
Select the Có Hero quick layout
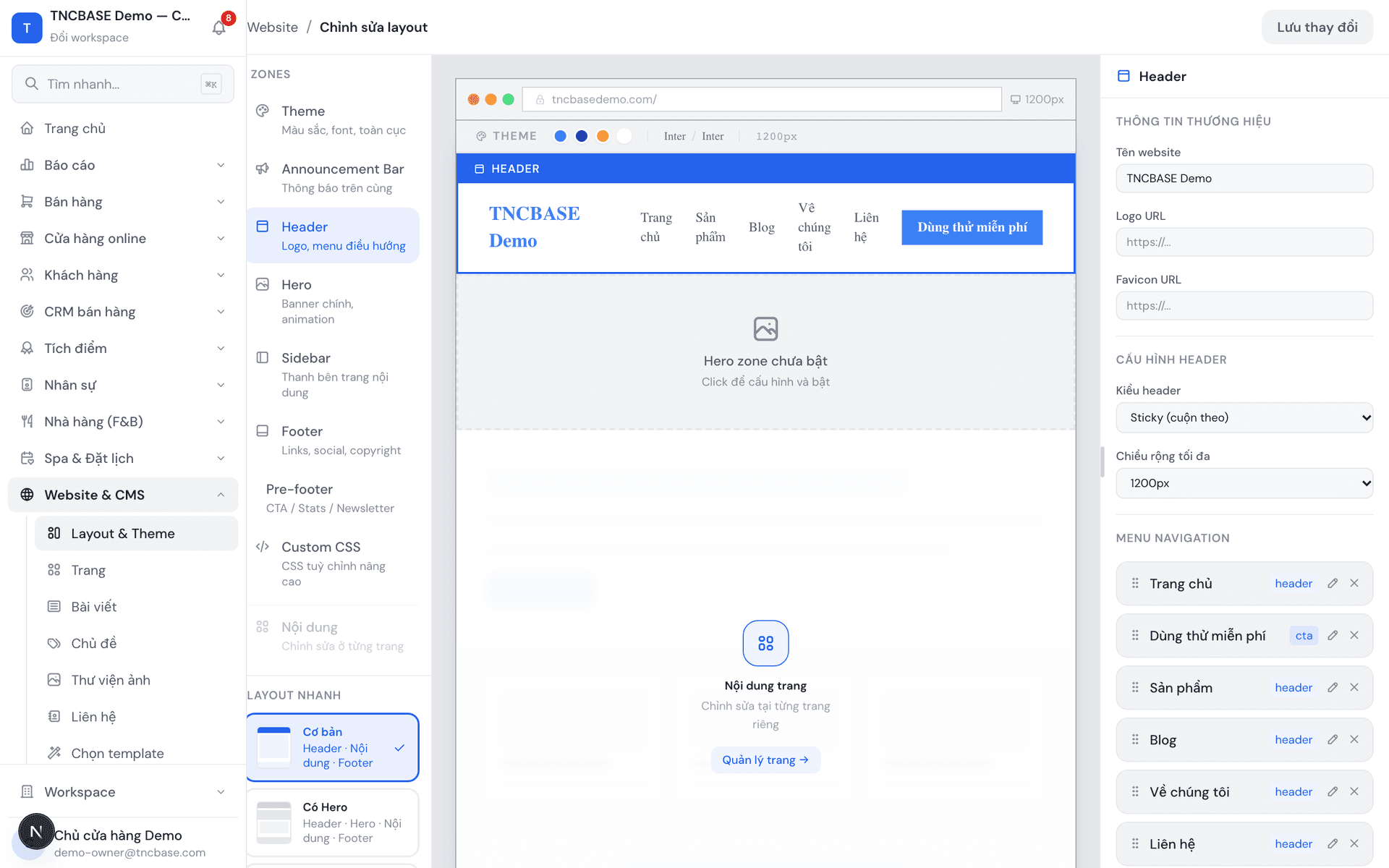click(x=333, y=823)
